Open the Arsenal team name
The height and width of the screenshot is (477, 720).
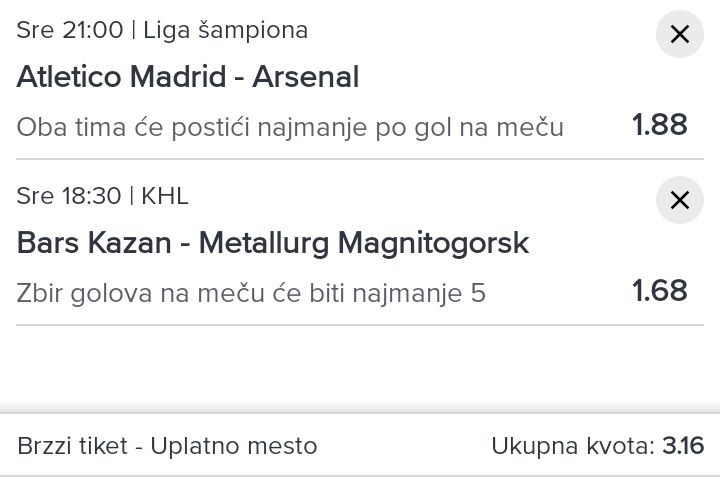(303, 77)
